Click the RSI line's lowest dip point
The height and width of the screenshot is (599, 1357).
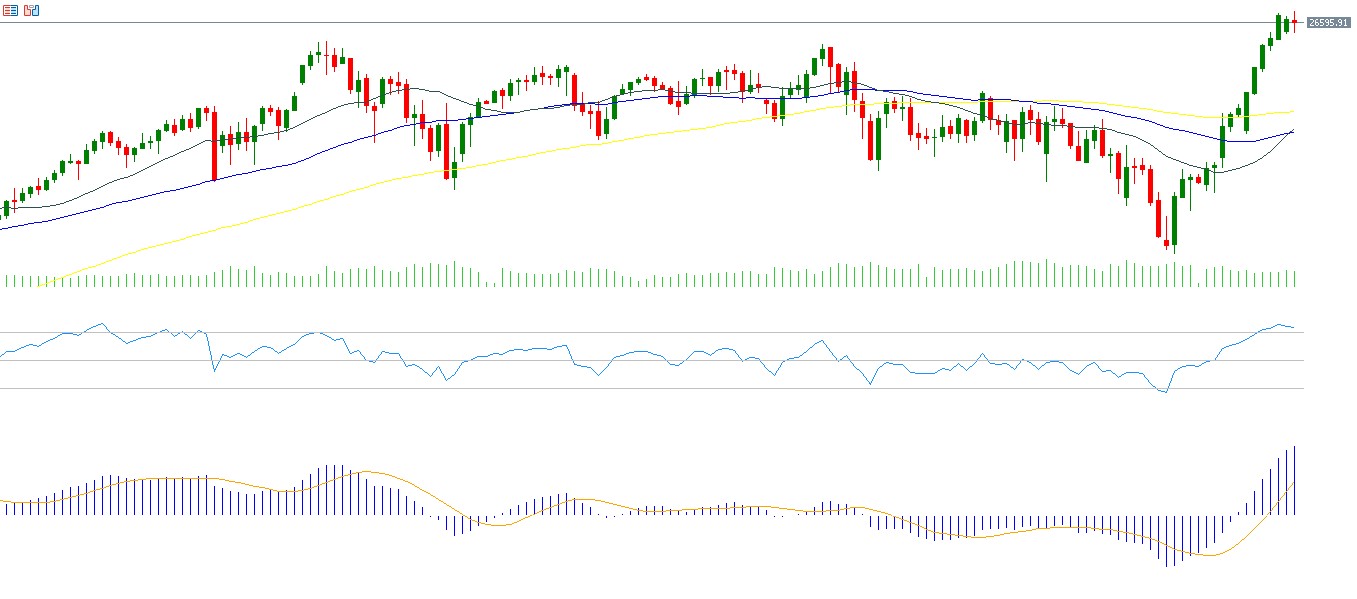[x=1165, y=392]
